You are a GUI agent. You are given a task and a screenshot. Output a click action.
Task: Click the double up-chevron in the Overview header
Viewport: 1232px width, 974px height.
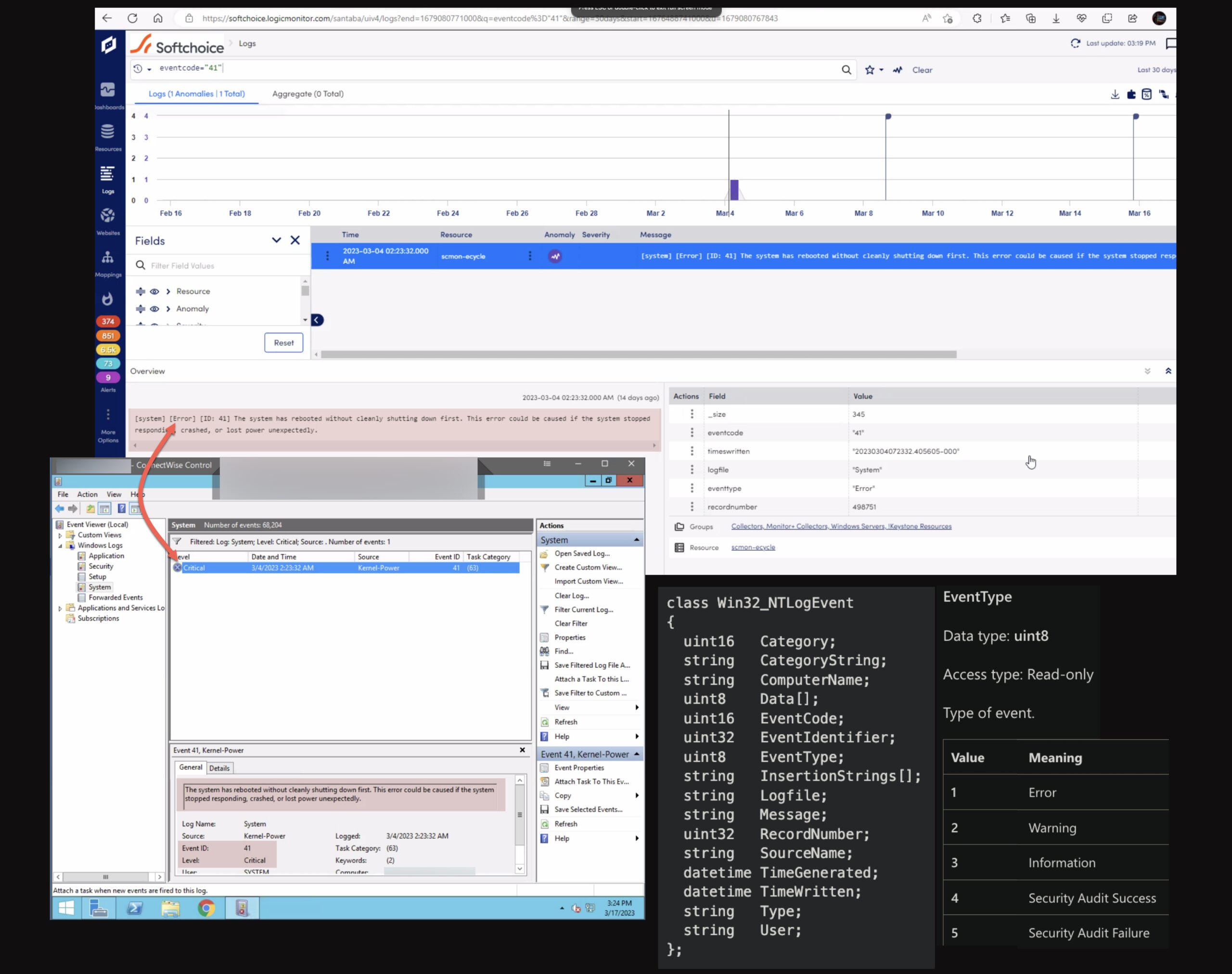click(1168, 371)
